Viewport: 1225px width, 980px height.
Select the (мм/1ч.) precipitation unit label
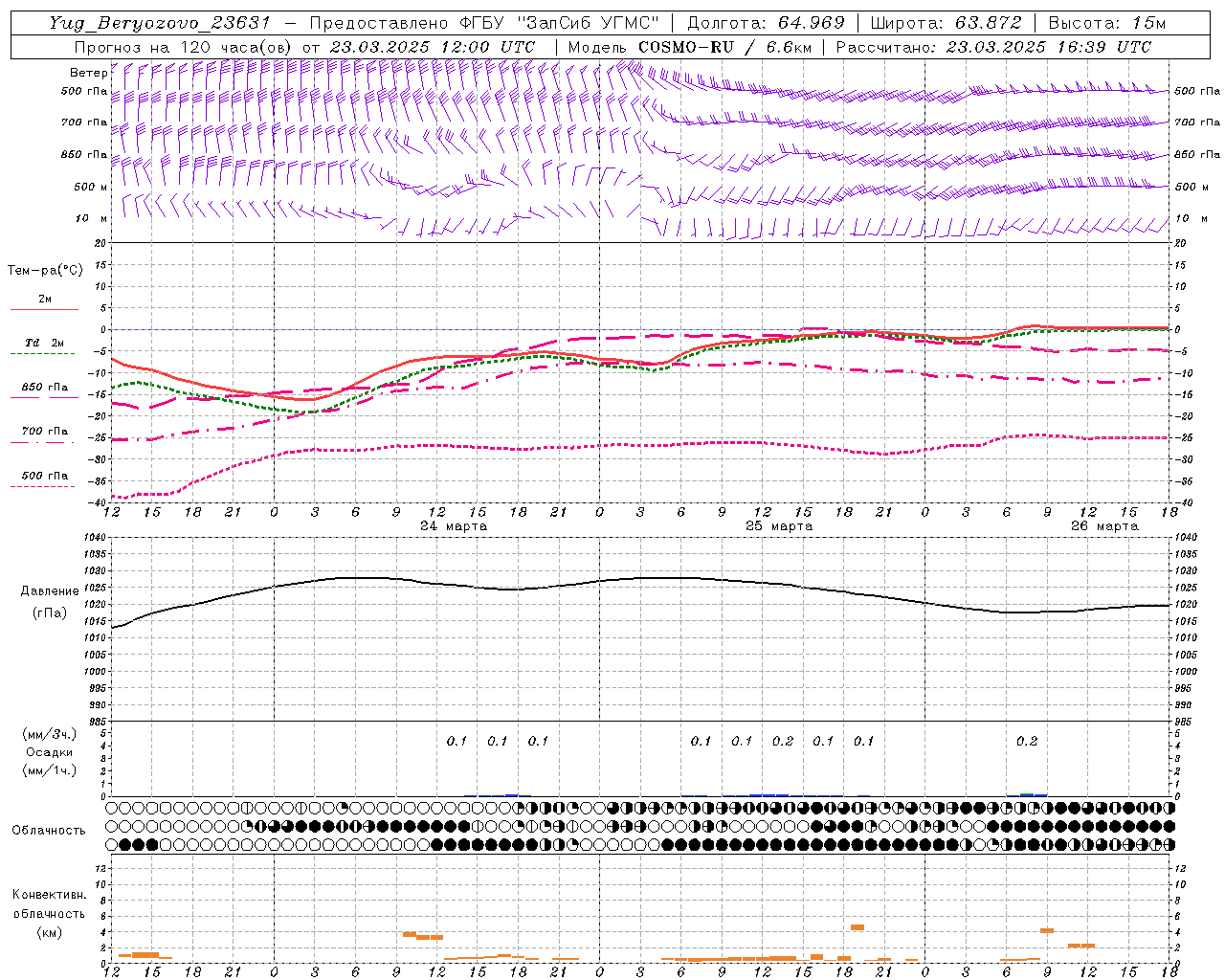(x=50, y=770)
